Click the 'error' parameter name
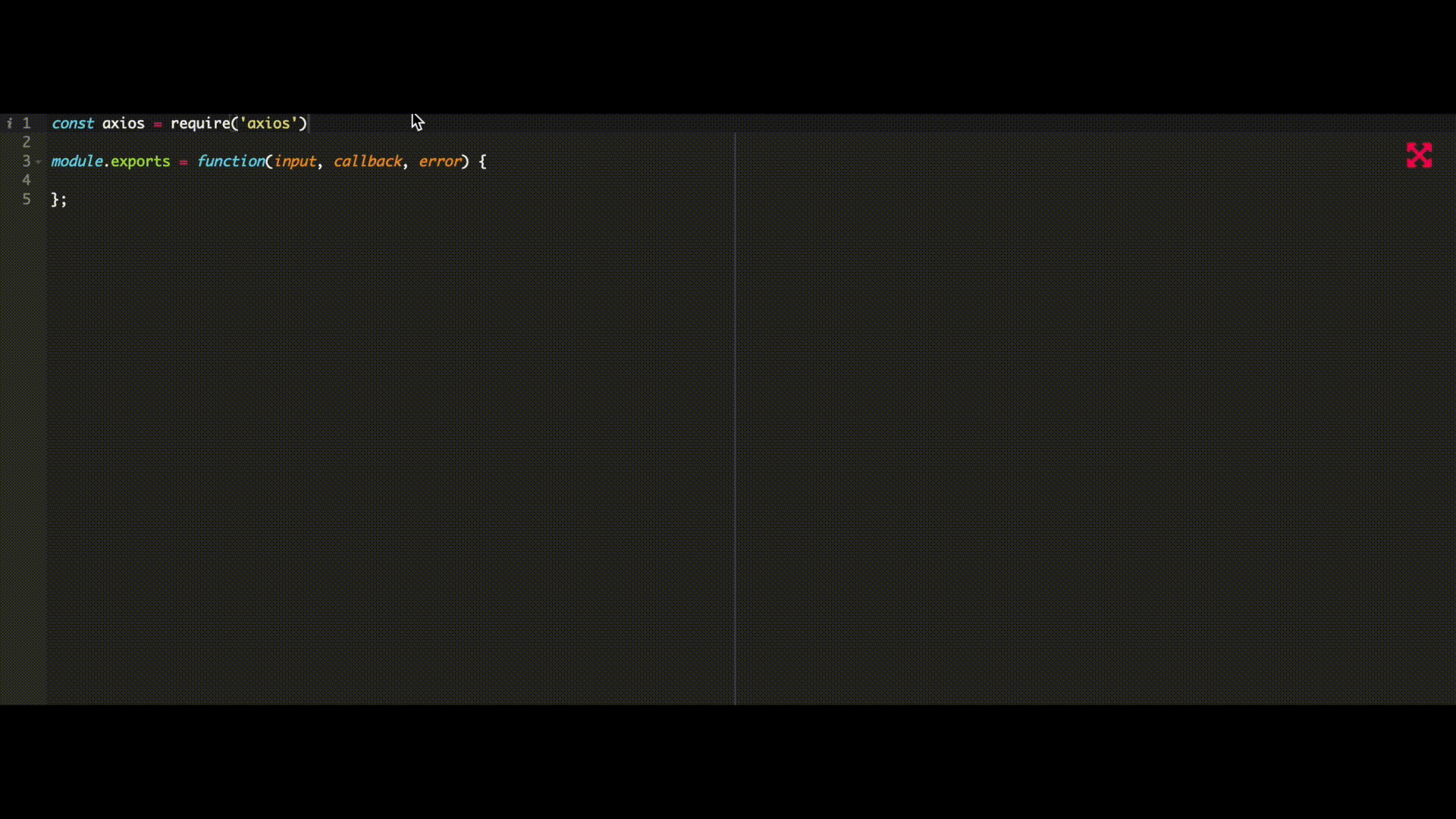 [440, 161]
